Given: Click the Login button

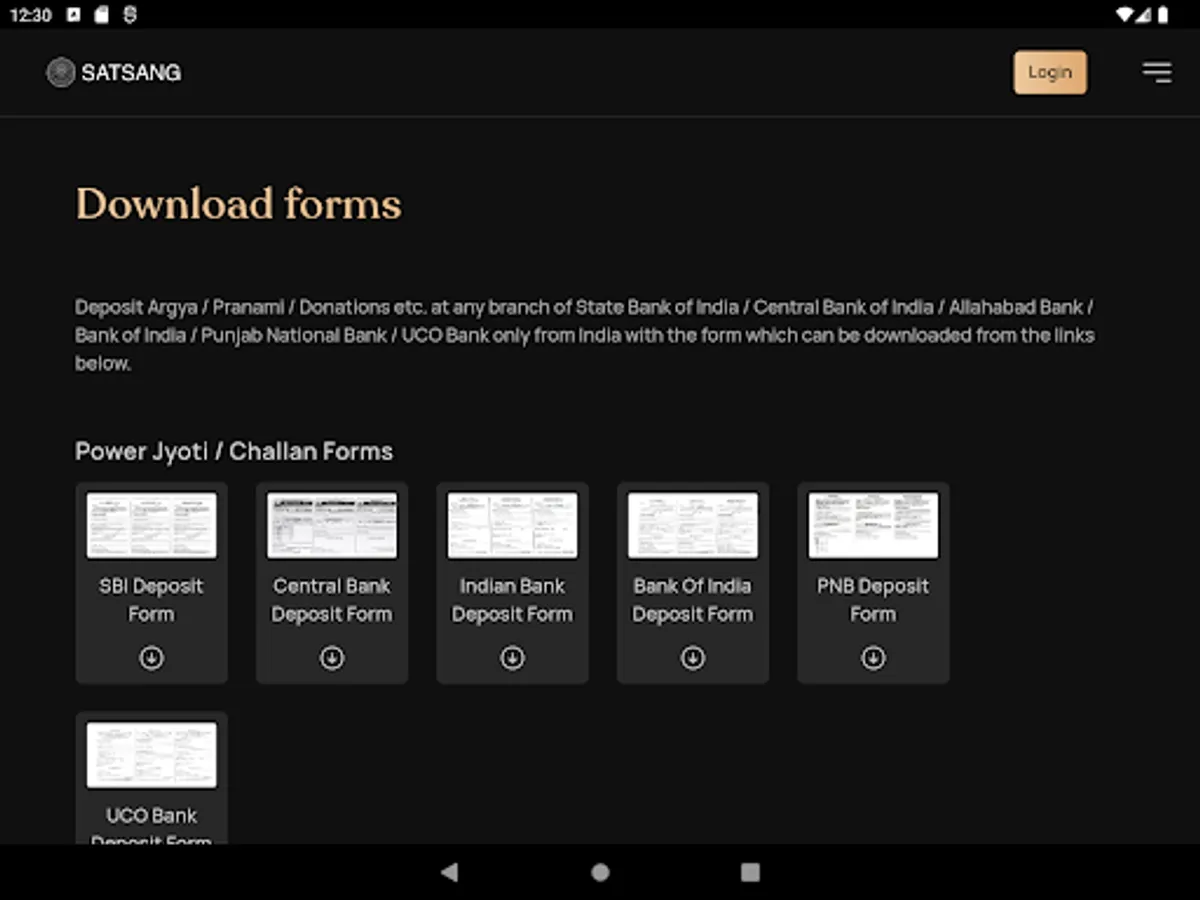Looking at the screenshot, I should coord(1050,72).
